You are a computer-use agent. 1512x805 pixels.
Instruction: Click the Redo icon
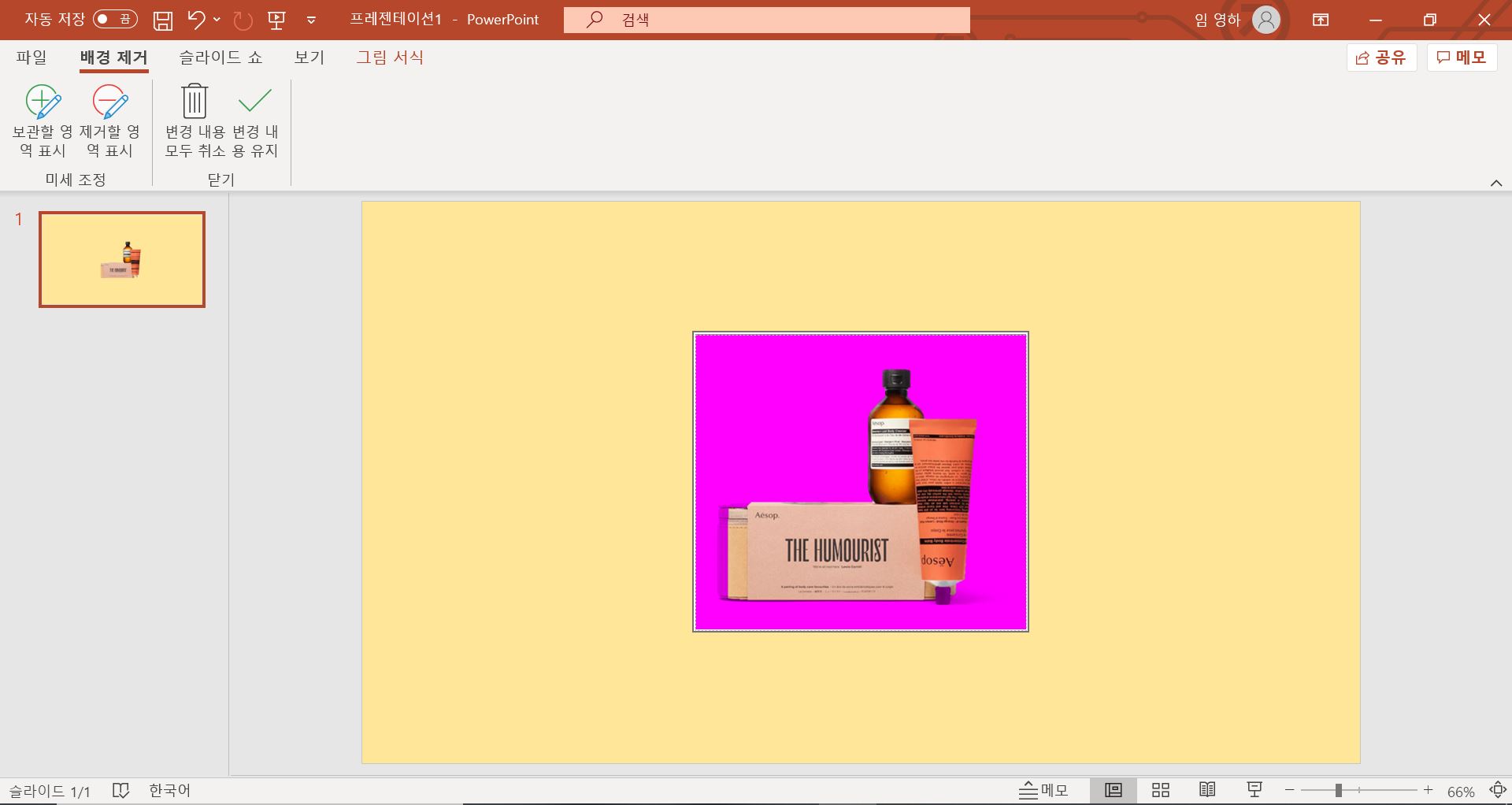(243, 20)
